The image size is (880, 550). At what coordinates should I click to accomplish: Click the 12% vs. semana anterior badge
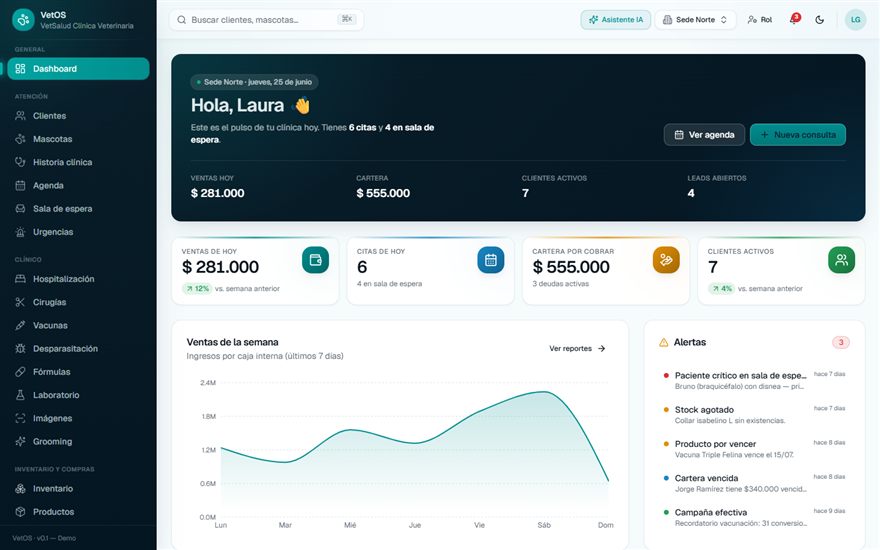click(196, 288)
